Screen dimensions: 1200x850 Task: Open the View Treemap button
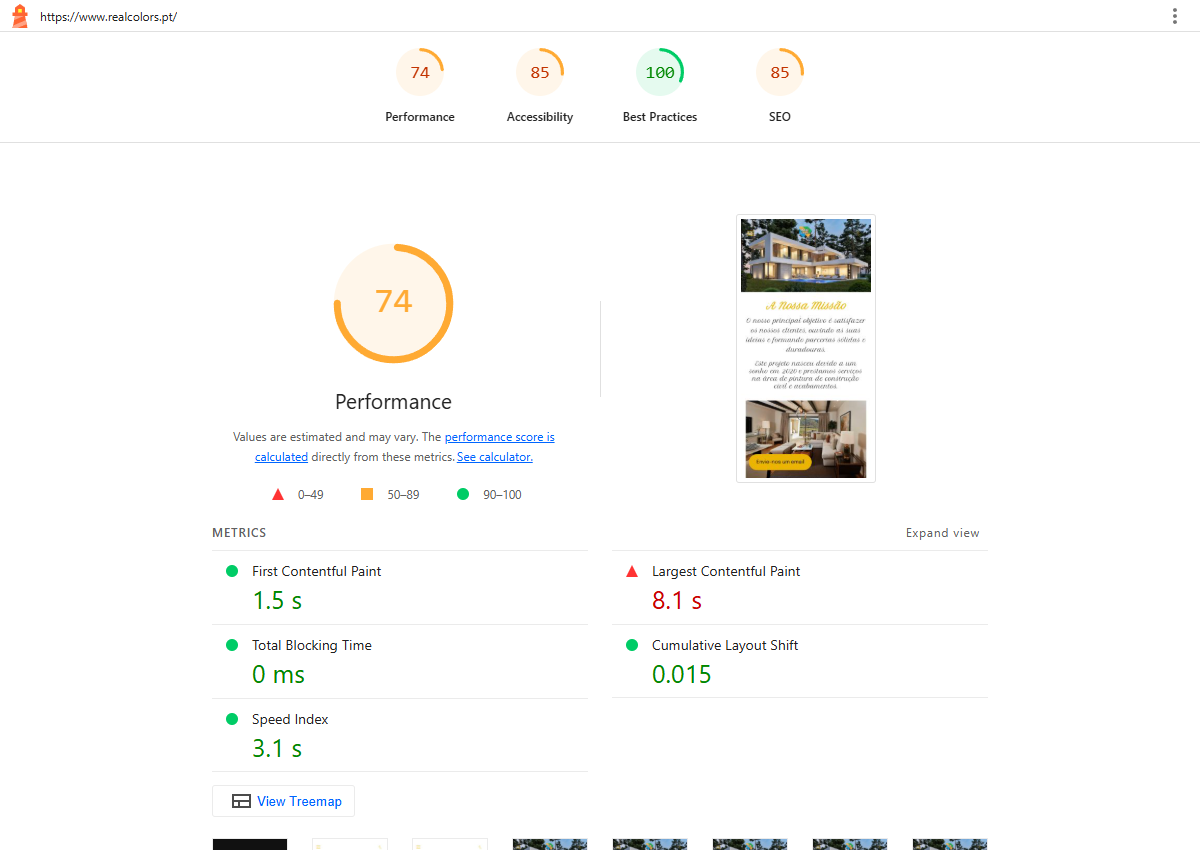click(x=283, y=801)
